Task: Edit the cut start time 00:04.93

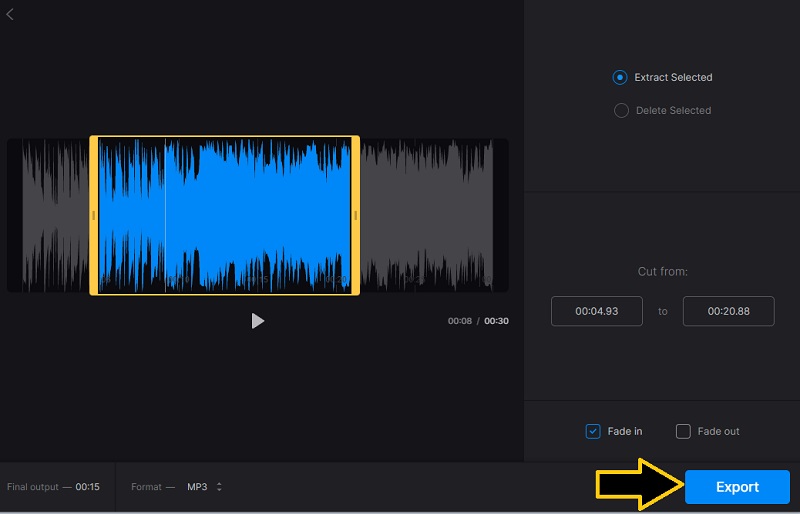Action: [596, 311]
